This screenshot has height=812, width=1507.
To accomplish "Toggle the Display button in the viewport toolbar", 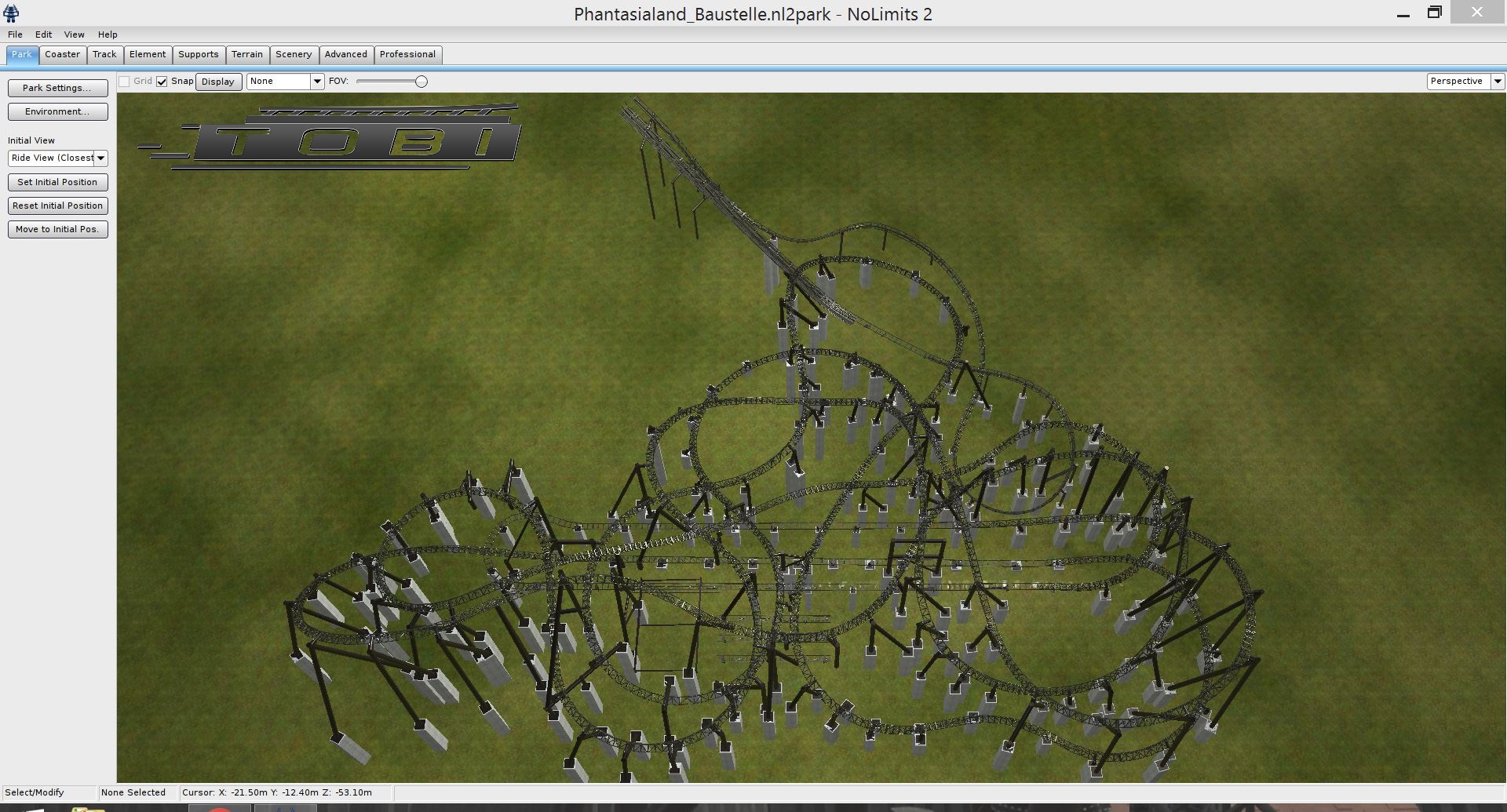I will coord(217,82).
